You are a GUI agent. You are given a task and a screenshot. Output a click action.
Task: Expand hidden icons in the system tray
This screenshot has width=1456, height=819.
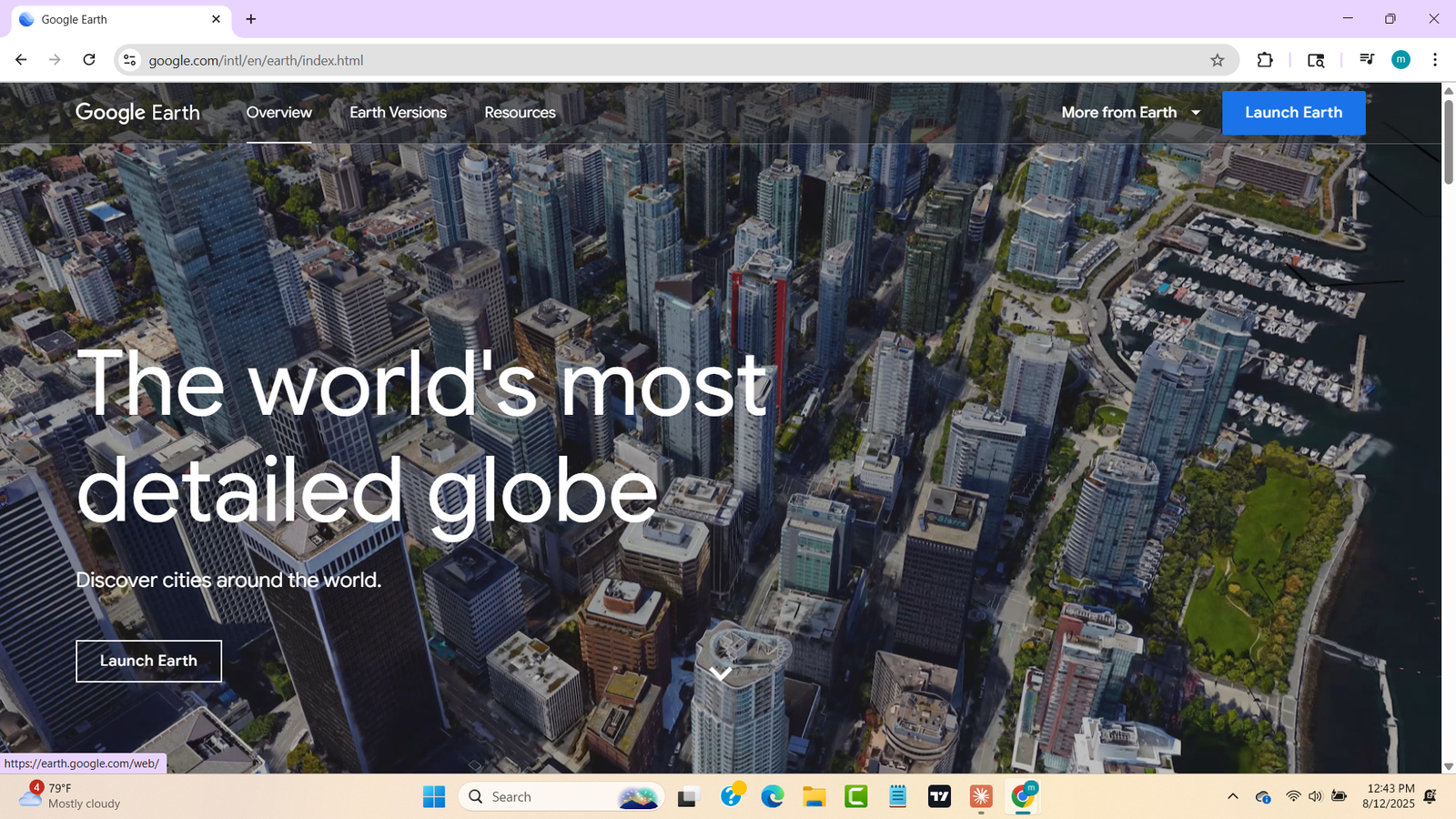(1232, 795)
